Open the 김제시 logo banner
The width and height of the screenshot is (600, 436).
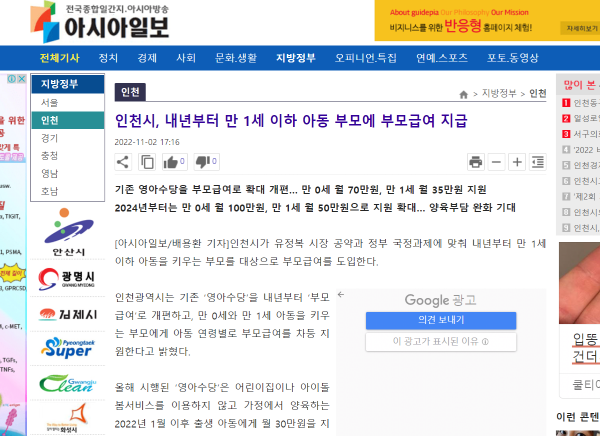[68, 314]
